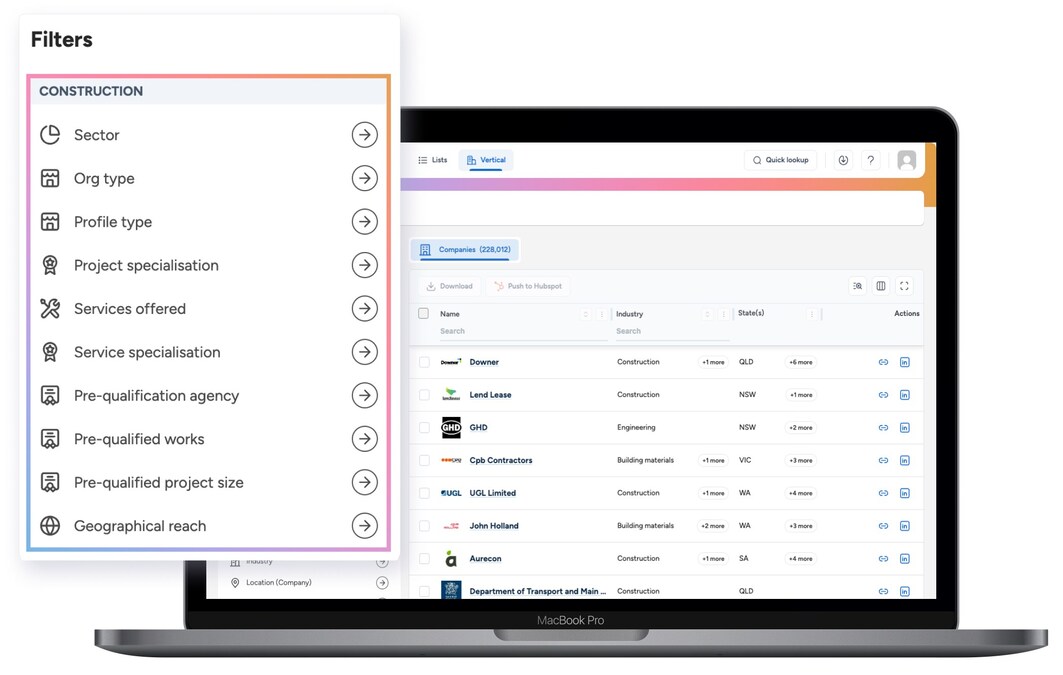Click the search-in-table magnifier icon
This screenshot has height=675, width=1063.
(857, 286)
